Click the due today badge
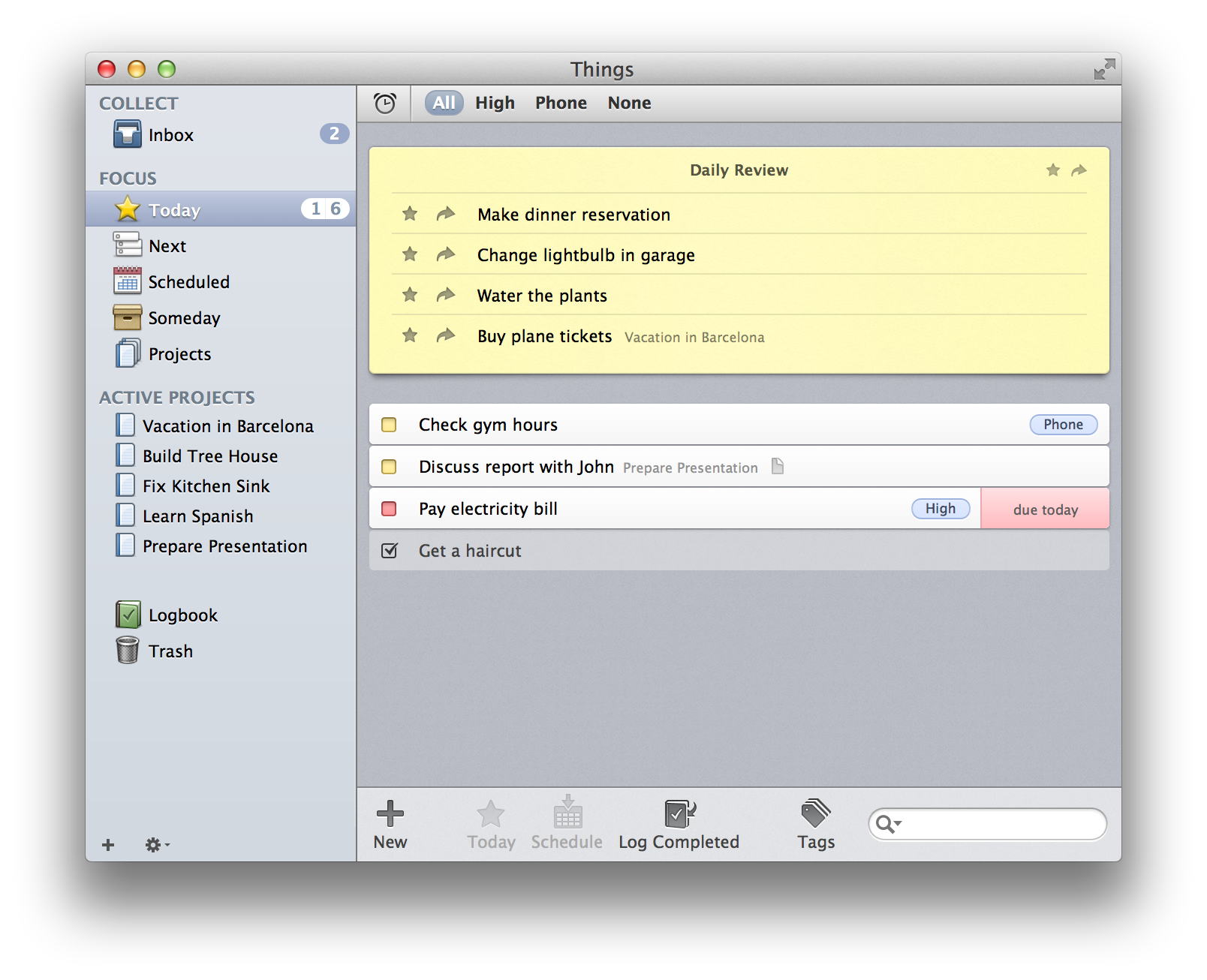The width and height of the screenshot is (1207, 980). [1045, 509]
